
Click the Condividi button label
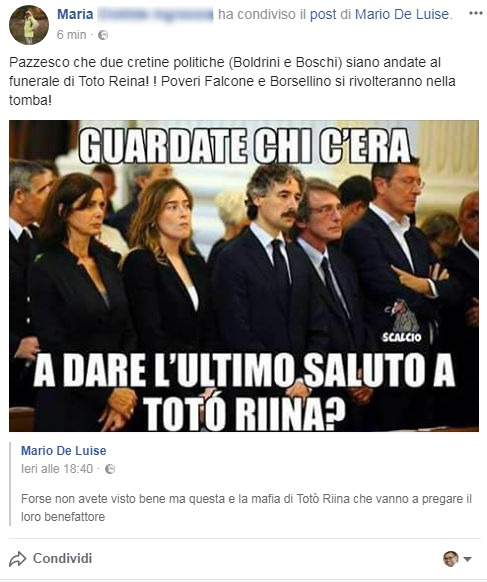[62, 558]
